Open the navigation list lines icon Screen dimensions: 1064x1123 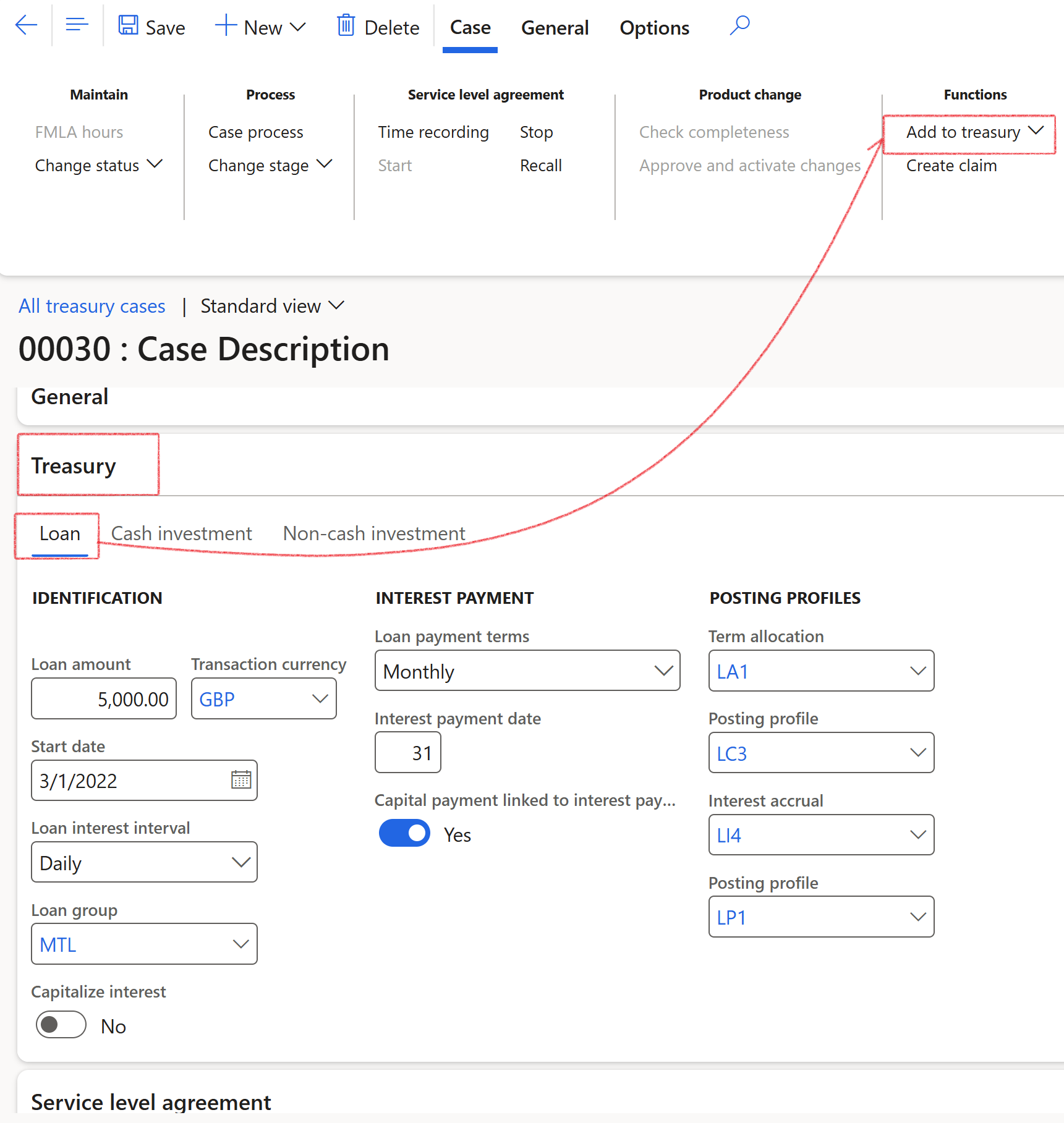click(77, 26)
